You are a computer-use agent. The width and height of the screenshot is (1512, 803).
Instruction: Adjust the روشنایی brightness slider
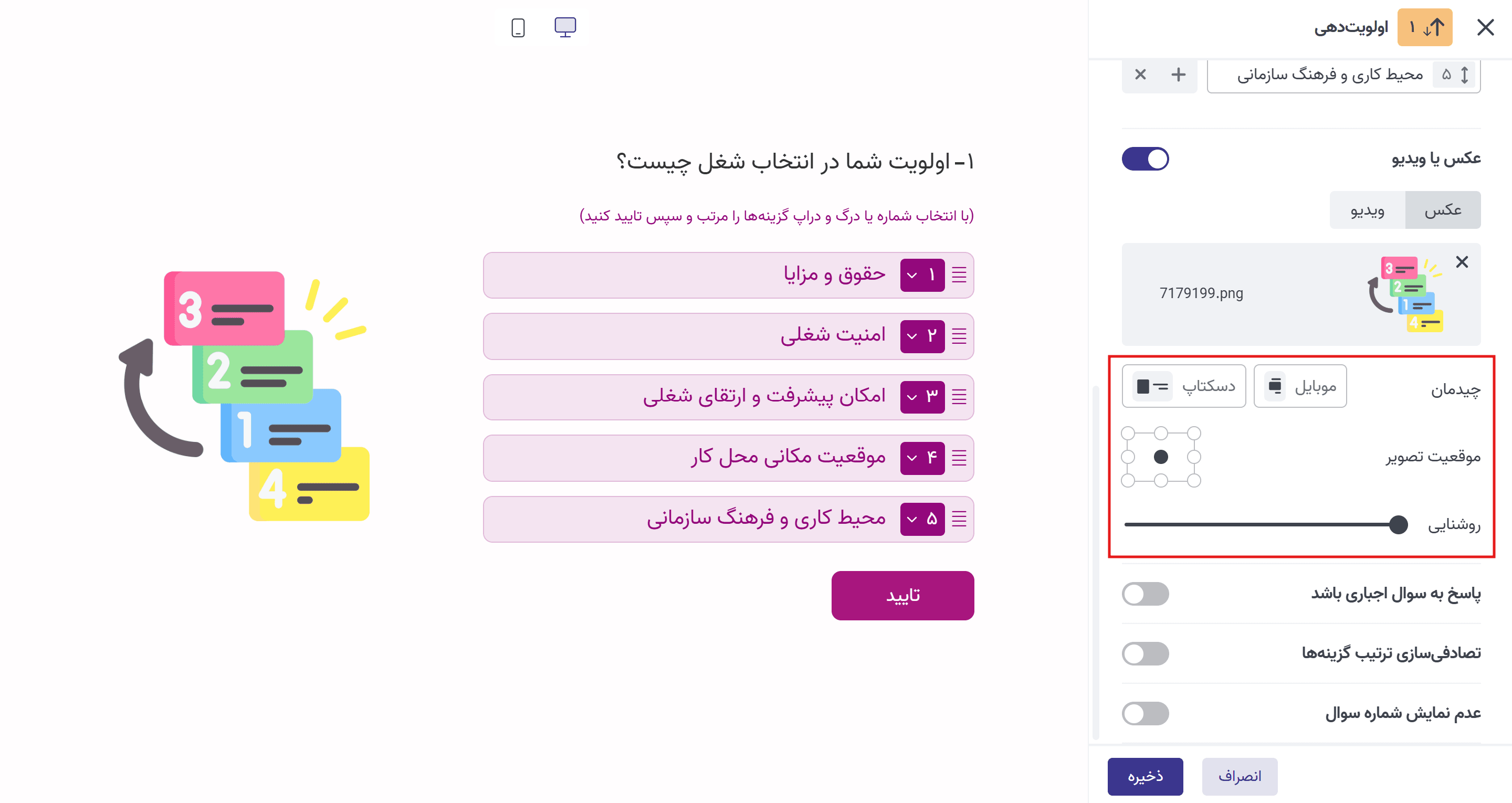[x=1399, y=525]
